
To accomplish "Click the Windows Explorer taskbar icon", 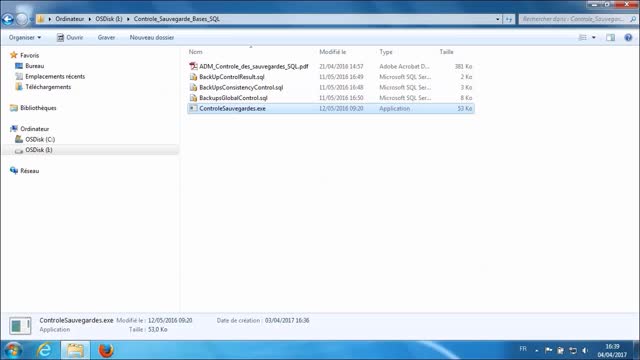I will (75, 350).
